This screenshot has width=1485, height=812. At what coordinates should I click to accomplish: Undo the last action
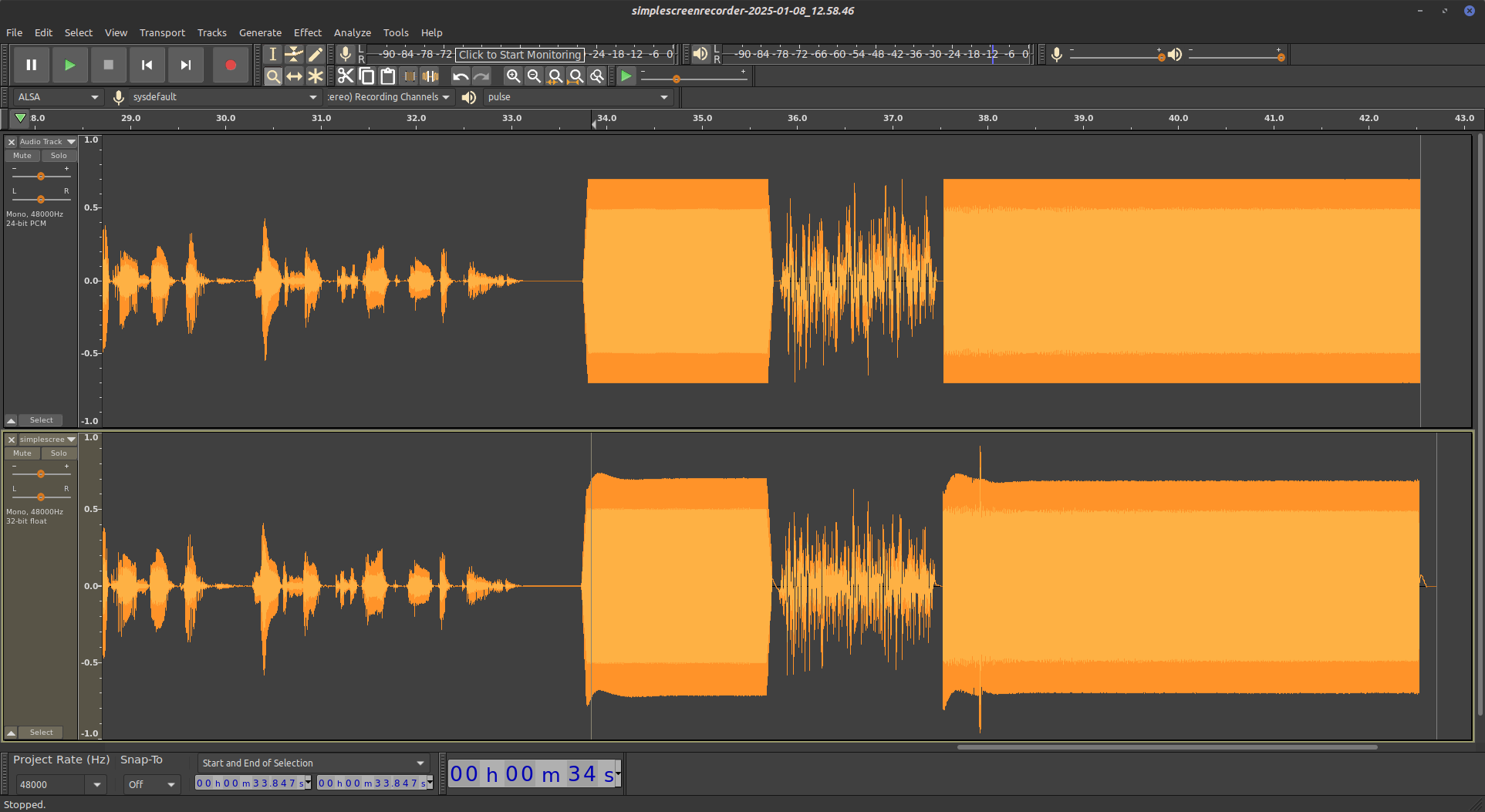click(x=461, y=76)
